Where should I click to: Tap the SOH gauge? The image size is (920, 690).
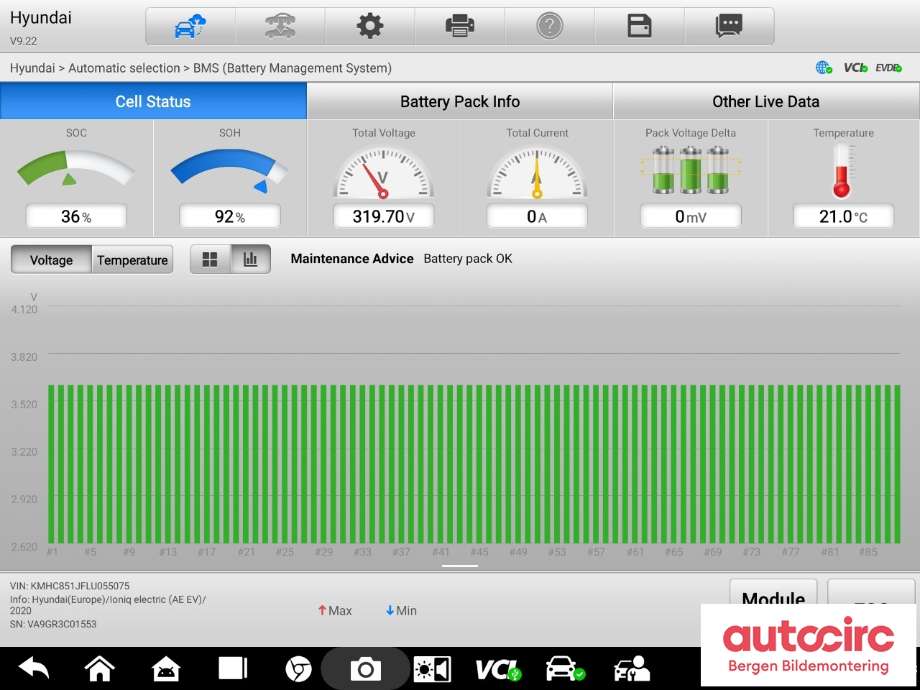[229, 170]
